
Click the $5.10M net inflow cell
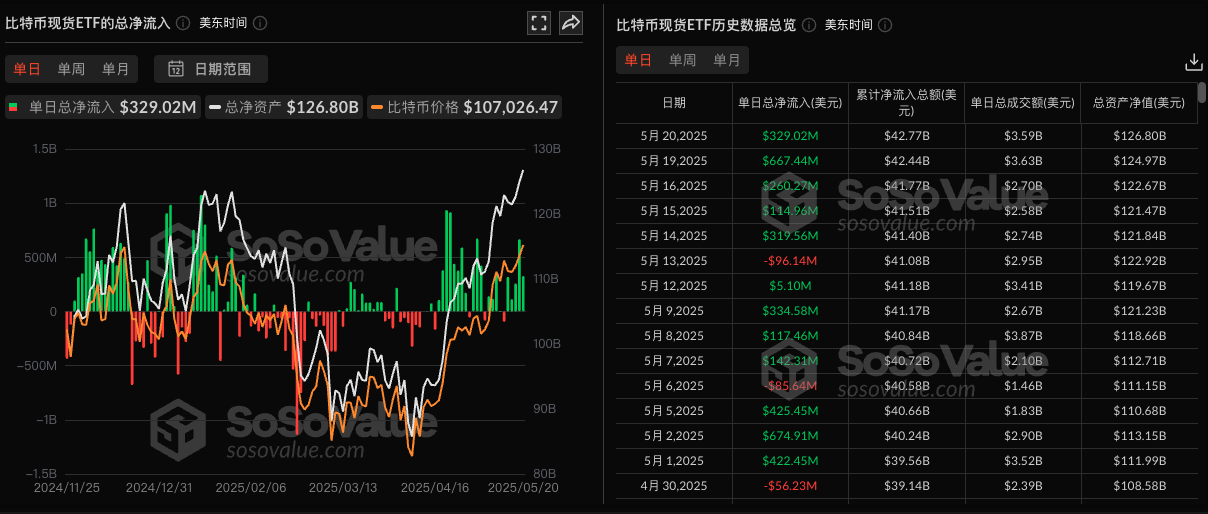tap(790, 285)
